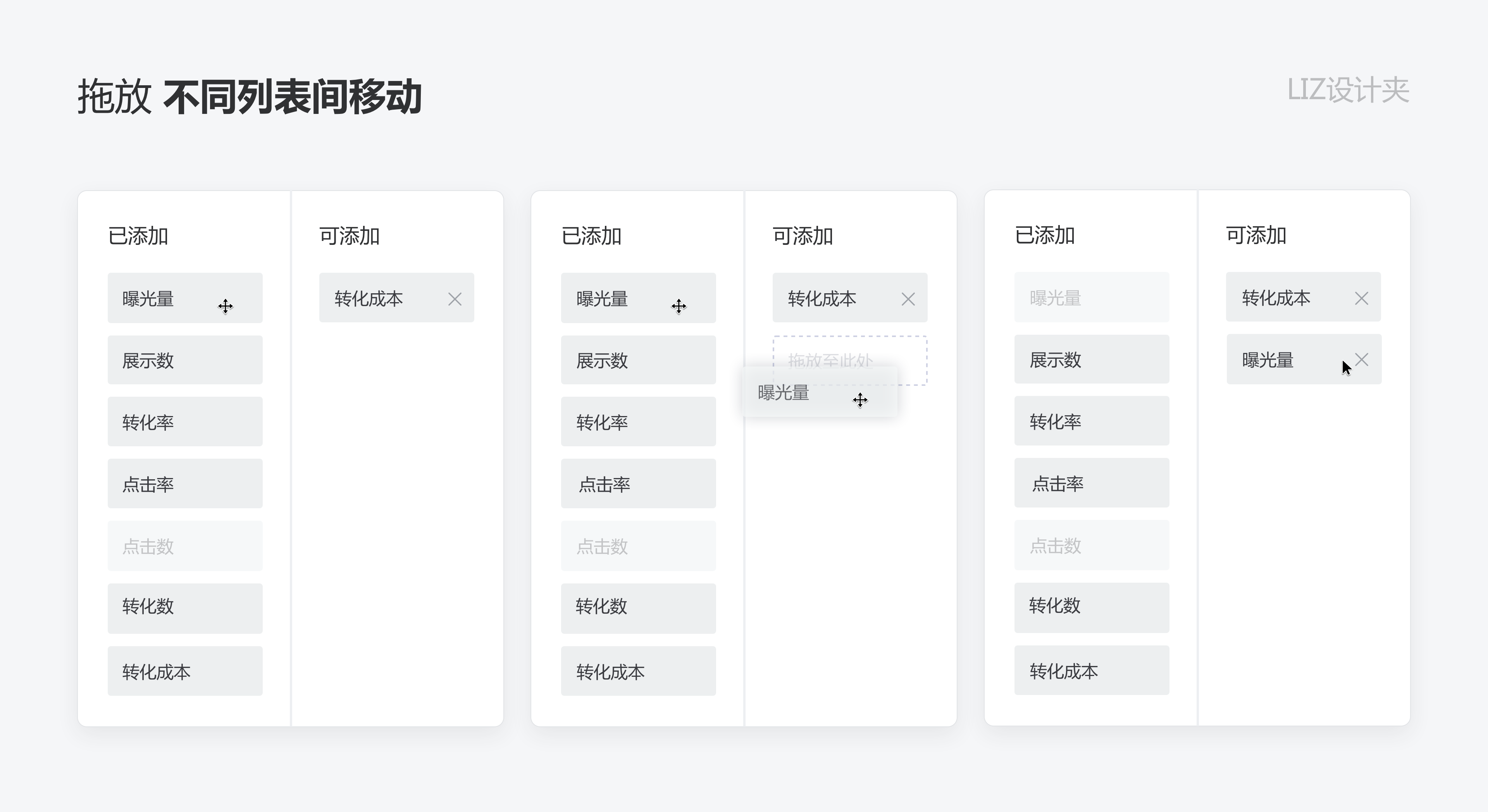Image resolution: width=1488 pixels, height=812 pixels.
Task: Click the 可添加 heading in the middle panel
Action: point(803,236)
